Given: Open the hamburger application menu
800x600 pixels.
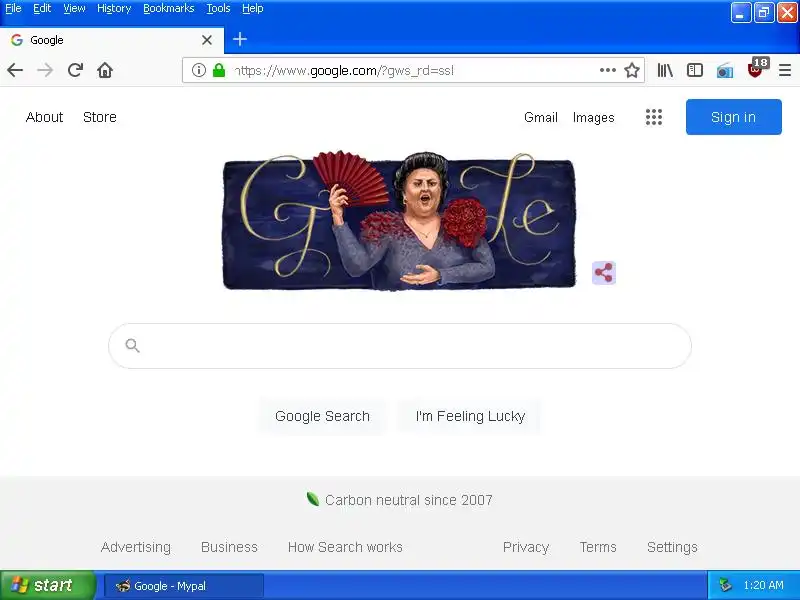Looking at the screenshot, I should click(x=785, y=70).
